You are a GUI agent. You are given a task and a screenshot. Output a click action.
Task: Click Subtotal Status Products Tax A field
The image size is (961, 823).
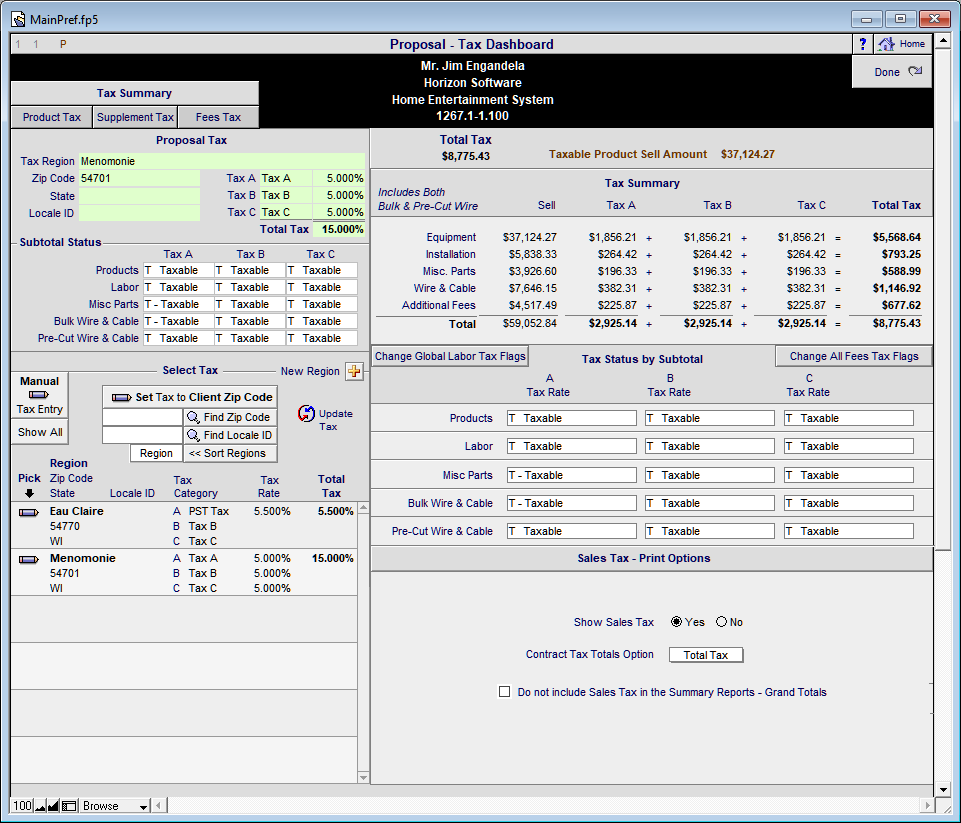pos(178,270)
